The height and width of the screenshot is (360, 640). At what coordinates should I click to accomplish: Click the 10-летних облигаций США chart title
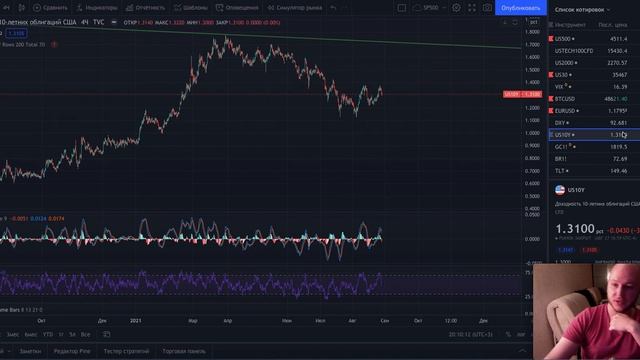38,22
